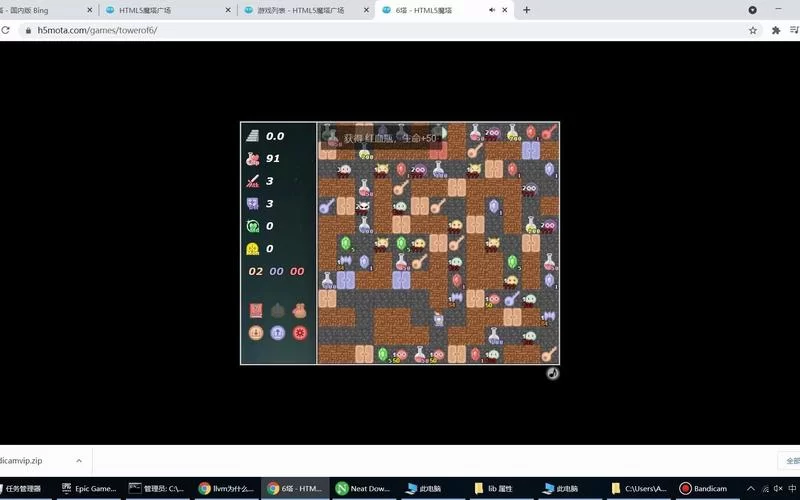Click the floor stairs icon in status panel
This screenshot has width=800, height=500.
click(x=253, y=136)
